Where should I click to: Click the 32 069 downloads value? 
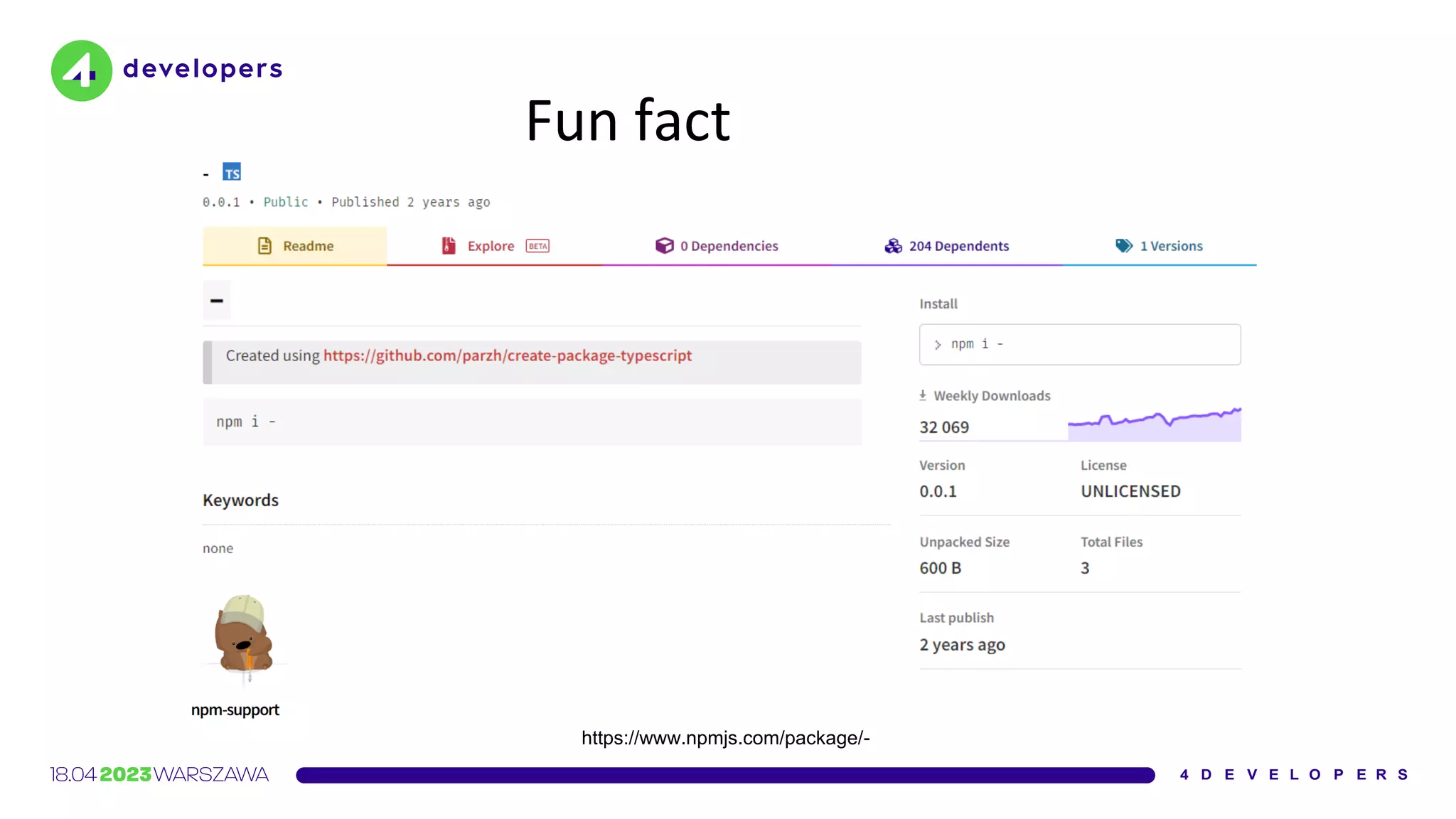point(944,427)
